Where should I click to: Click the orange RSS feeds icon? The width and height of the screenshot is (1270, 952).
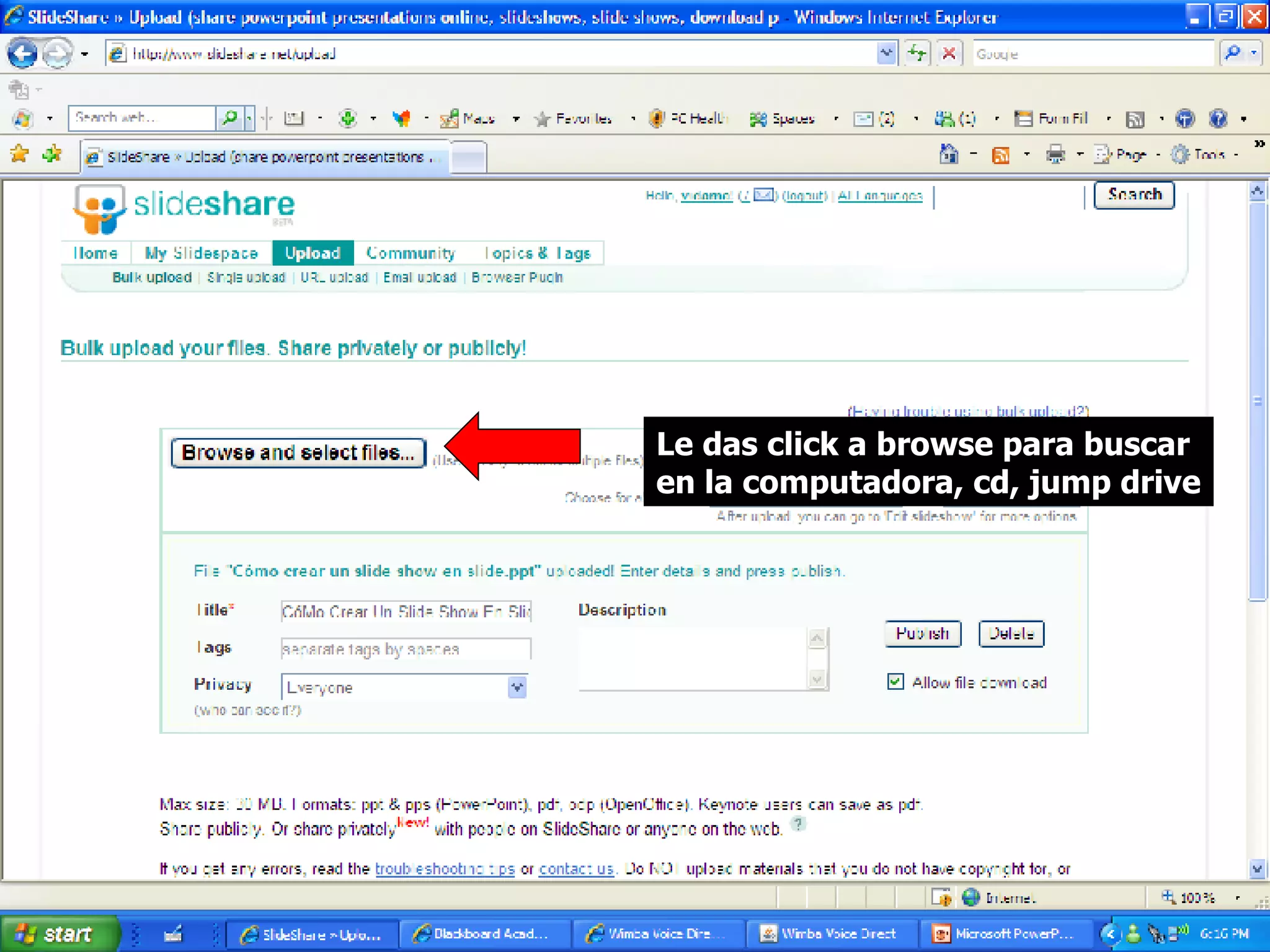[x=1001, y=155]
